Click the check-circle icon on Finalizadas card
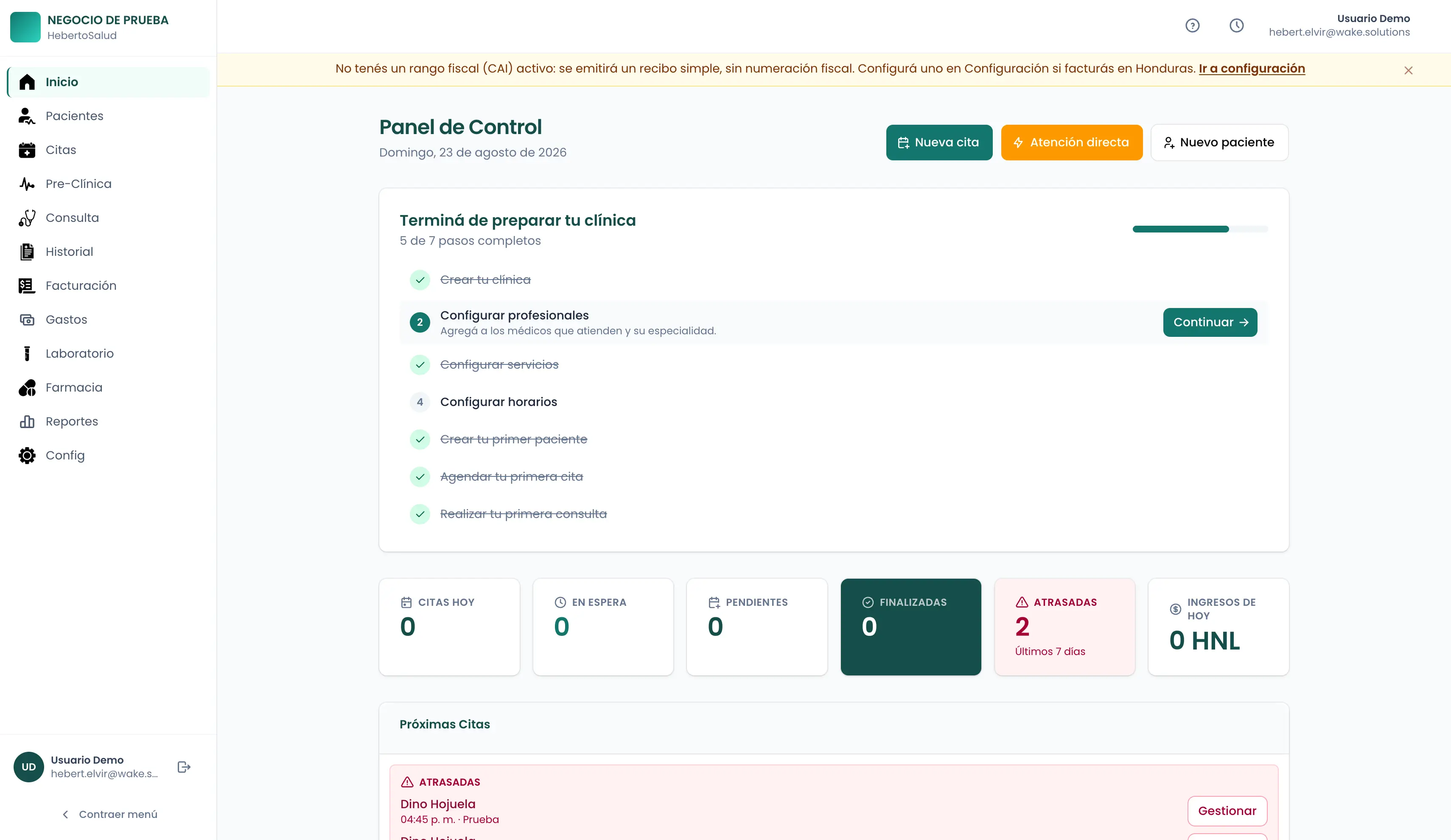Viewport: 1451px width, 840px height. pyautogui.click(x=868, y=602)
